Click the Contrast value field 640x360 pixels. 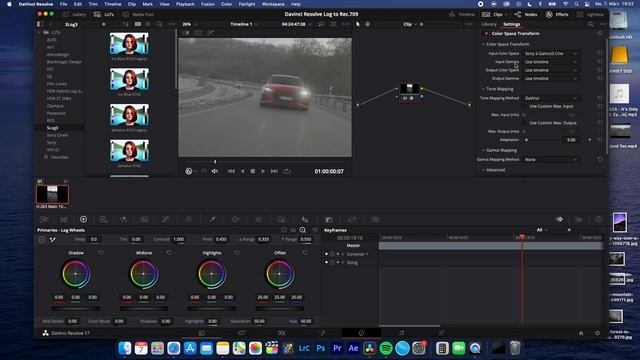[x=178, y=239]
